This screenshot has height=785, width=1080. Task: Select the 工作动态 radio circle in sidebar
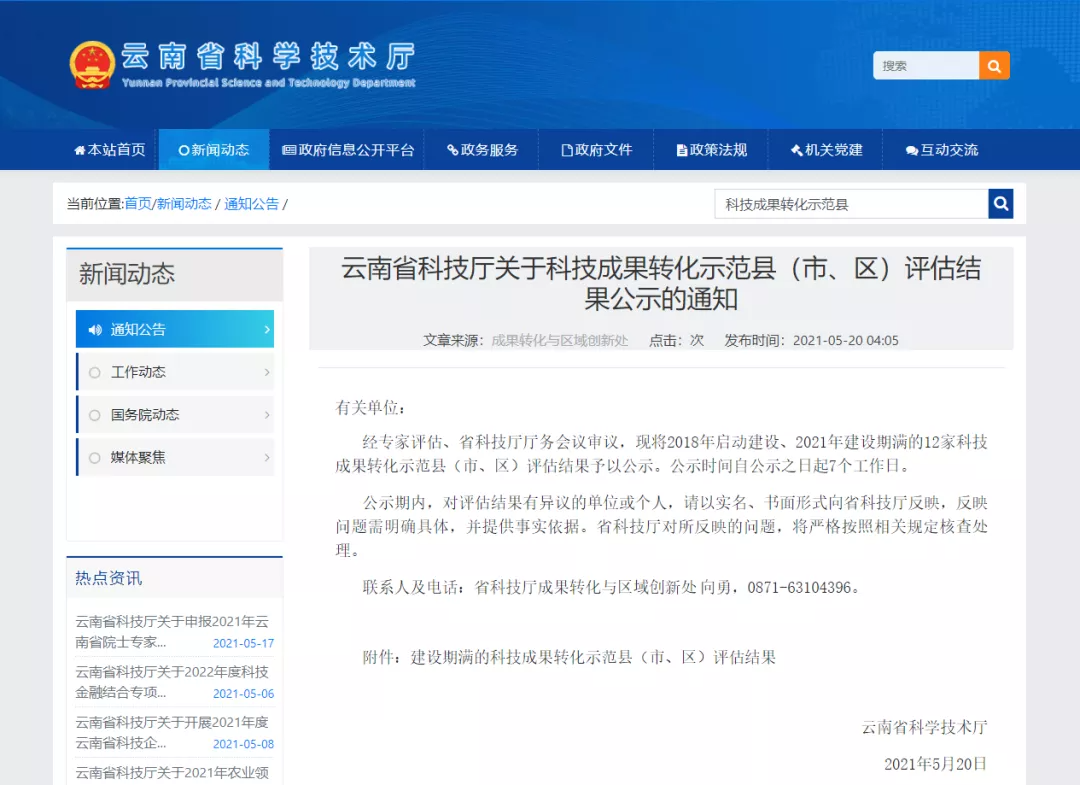pos(95,372)
